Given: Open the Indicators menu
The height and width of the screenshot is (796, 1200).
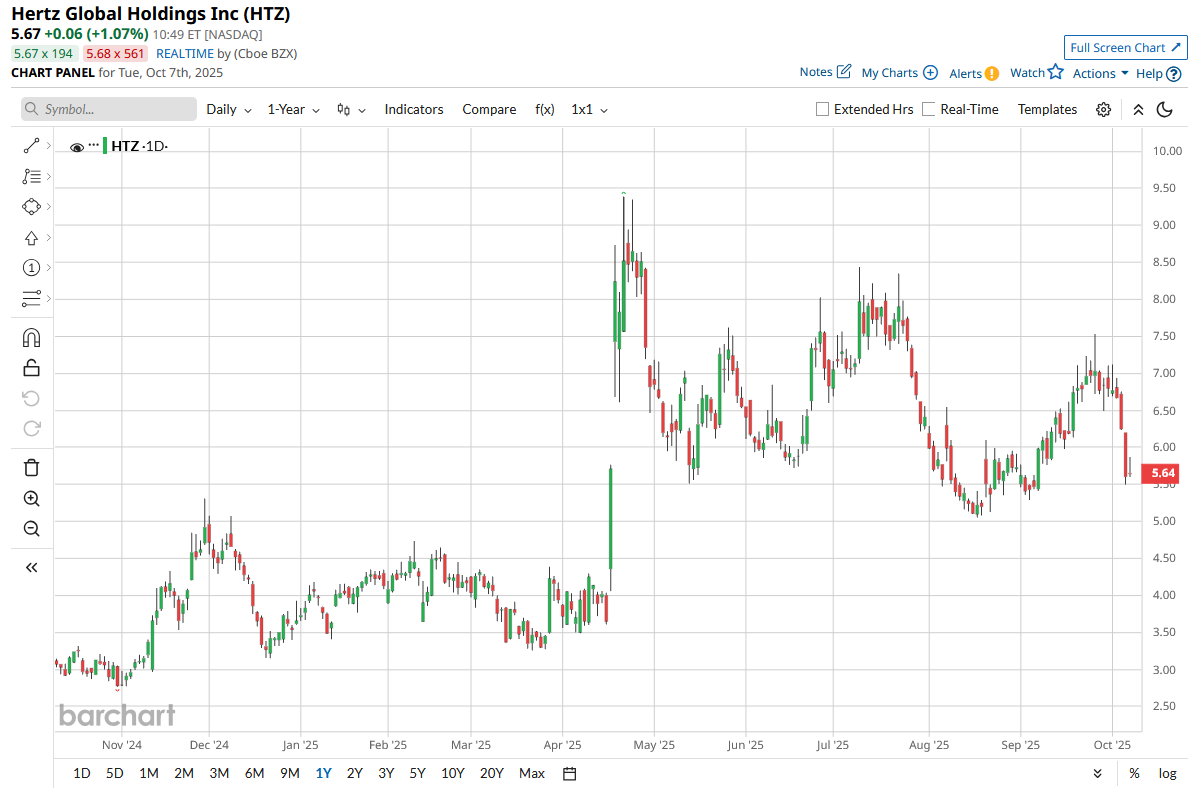Looking at the screenshot, I should [x=413, y=110].
